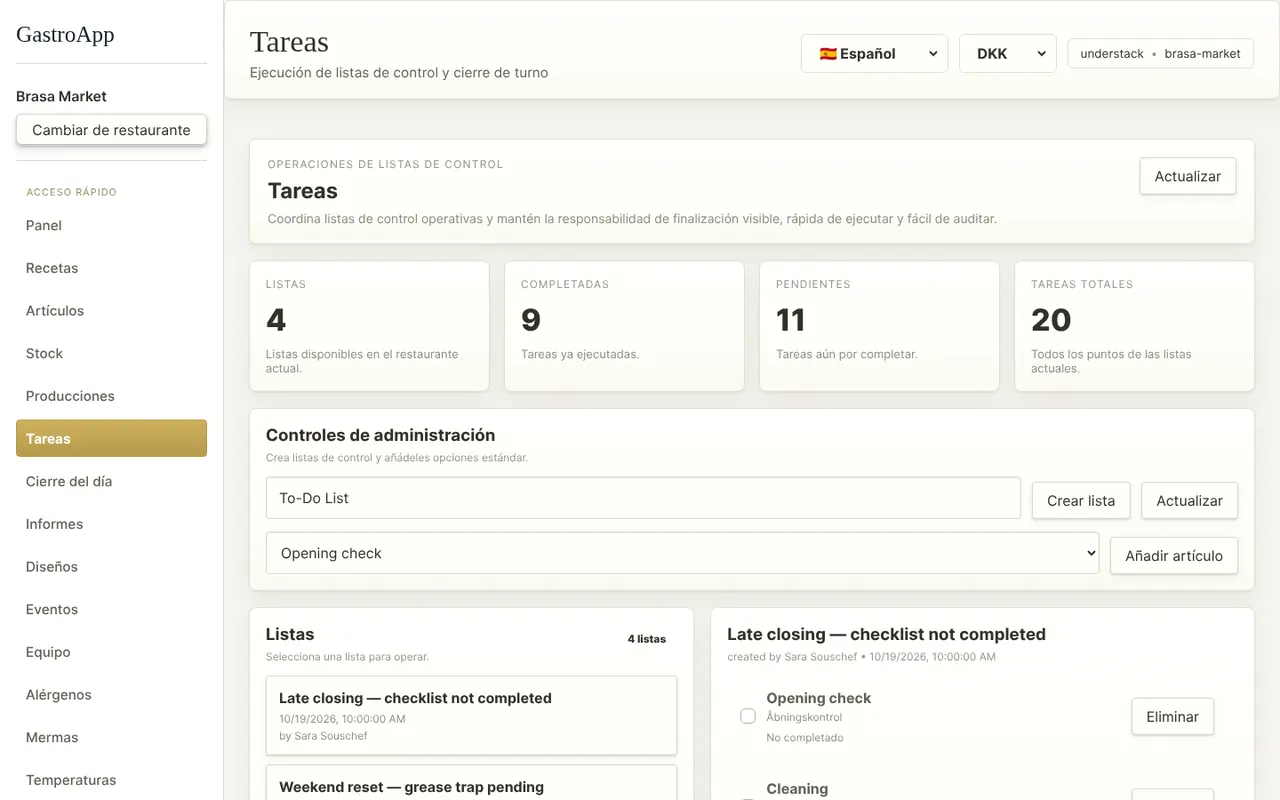Go to Equipo in the sidebar

click(x=111, y=652)
